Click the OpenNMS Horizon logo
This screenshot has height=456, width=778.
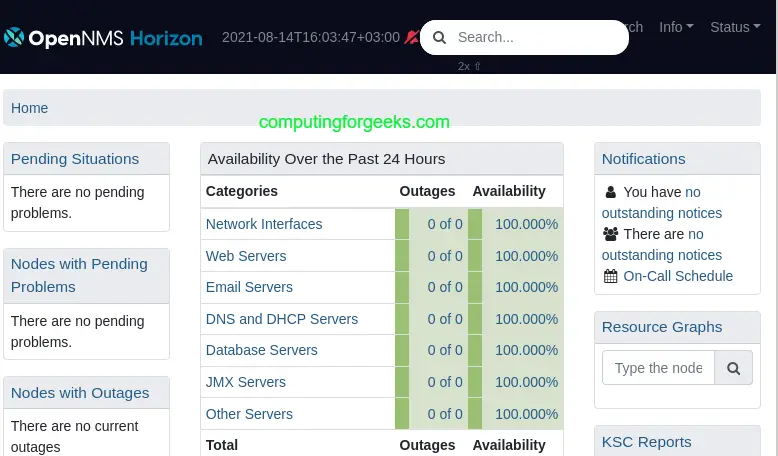coord(103,38)
